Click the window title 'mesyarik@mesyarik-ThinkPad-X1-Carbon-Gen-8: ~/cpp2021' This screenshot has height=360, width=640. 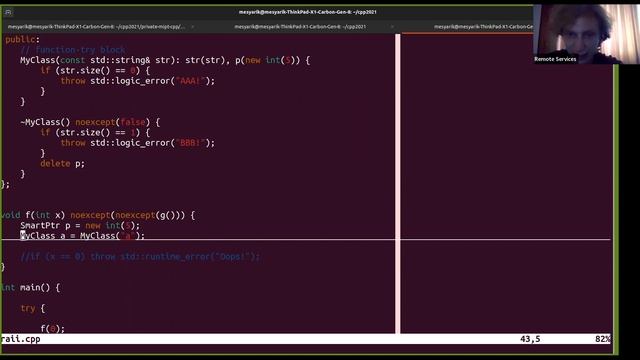[x=307, y=12]
